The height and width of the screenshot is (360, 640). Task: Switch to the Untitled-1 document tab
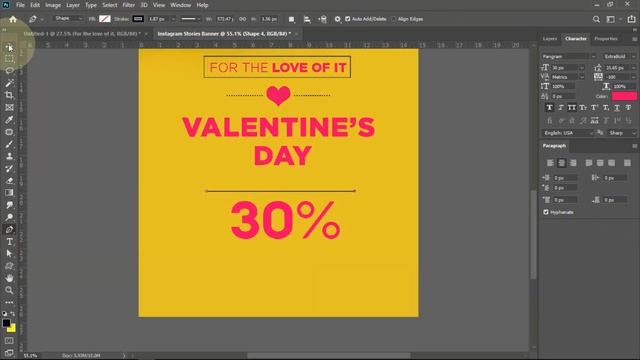tap(82, 34)
